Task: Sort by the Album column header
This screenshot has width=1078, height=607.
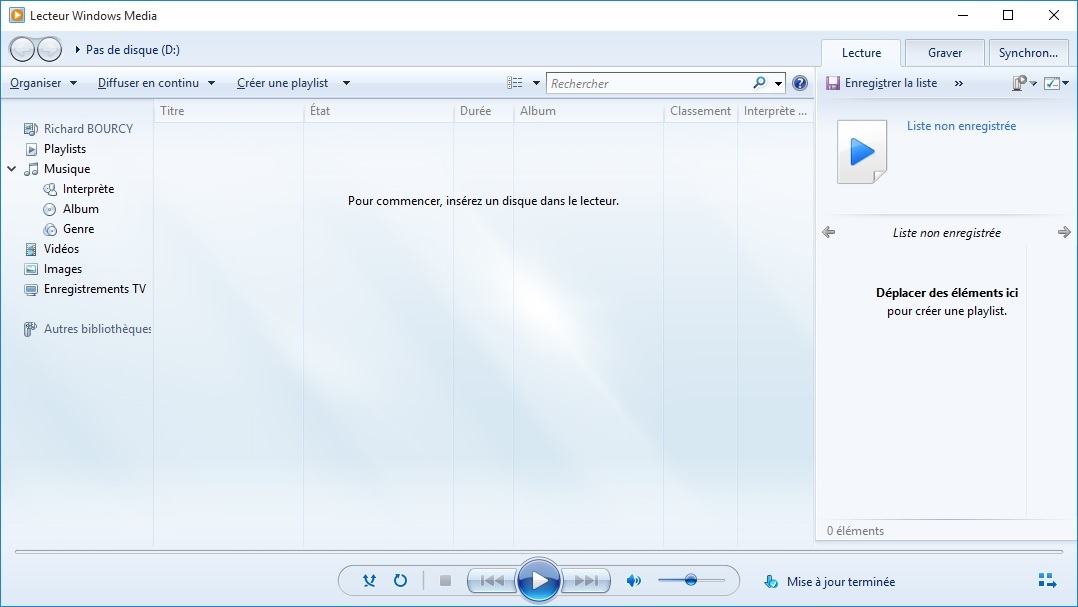Action: (589, 111)
